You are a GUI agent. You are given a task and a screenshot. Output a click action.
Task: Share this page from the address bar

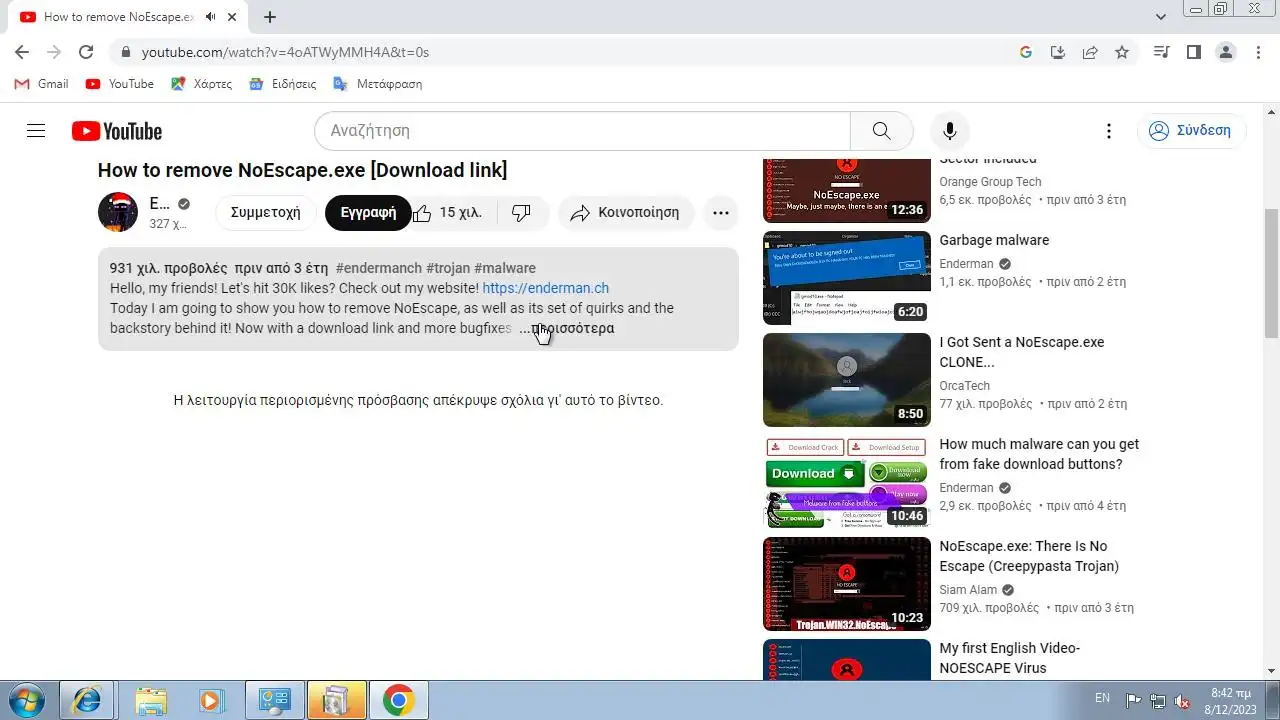pos(1090,52)
